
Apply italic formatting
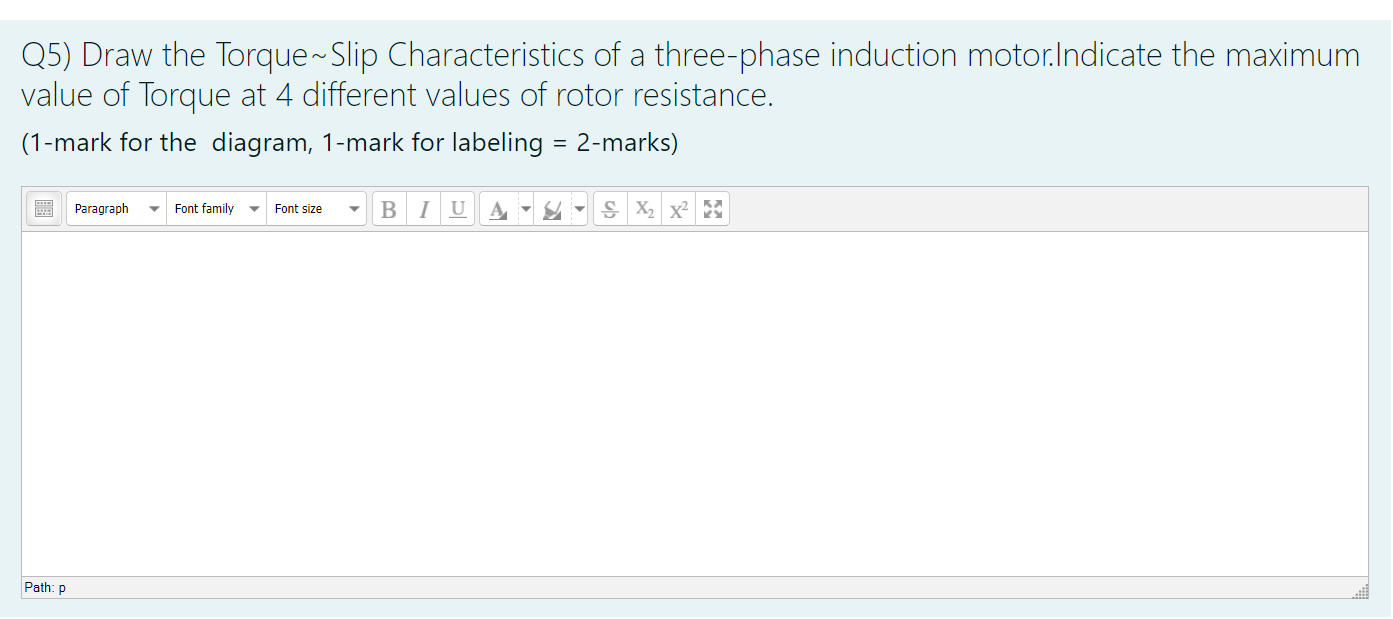pyautogui.click(x=423, y=208)
